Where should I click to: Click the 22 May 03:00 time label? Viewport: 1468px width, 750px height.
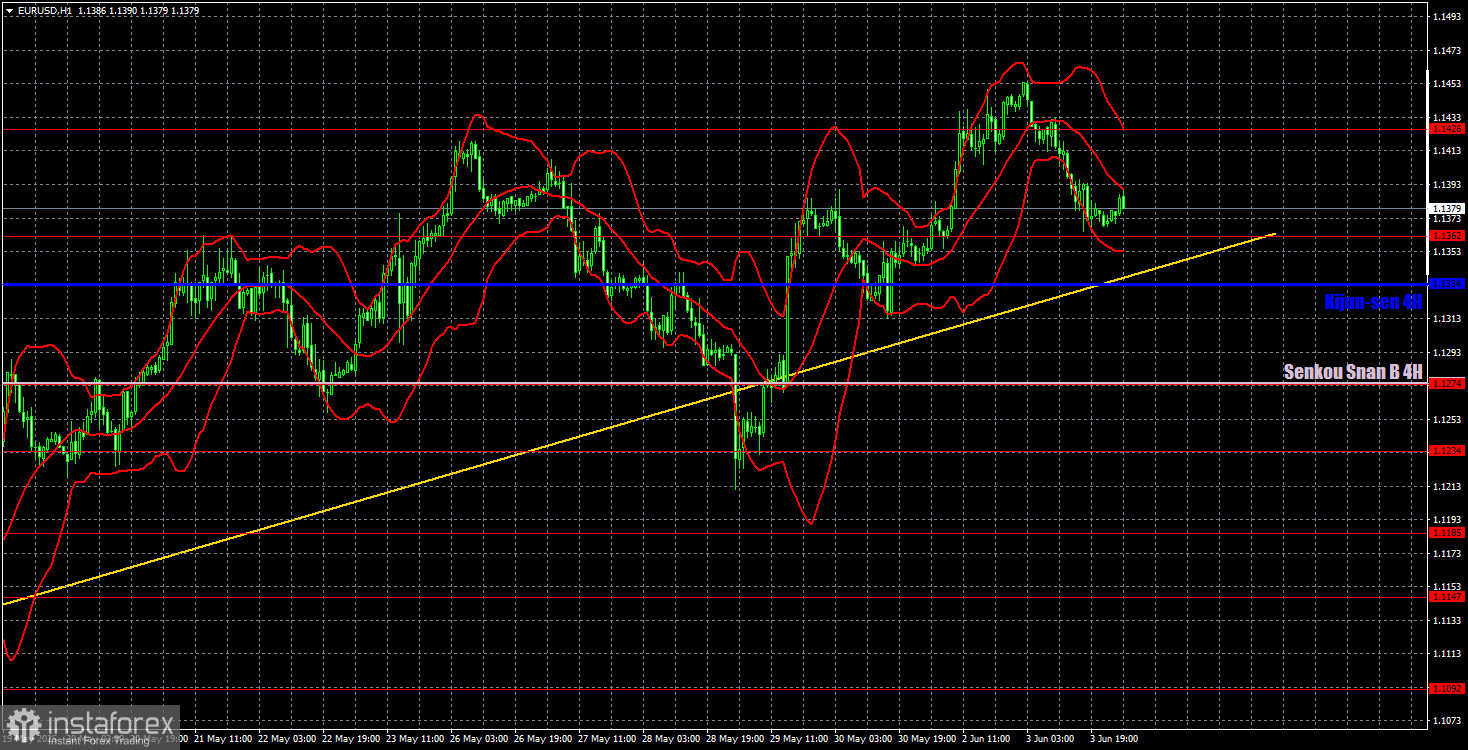(287, 739)
